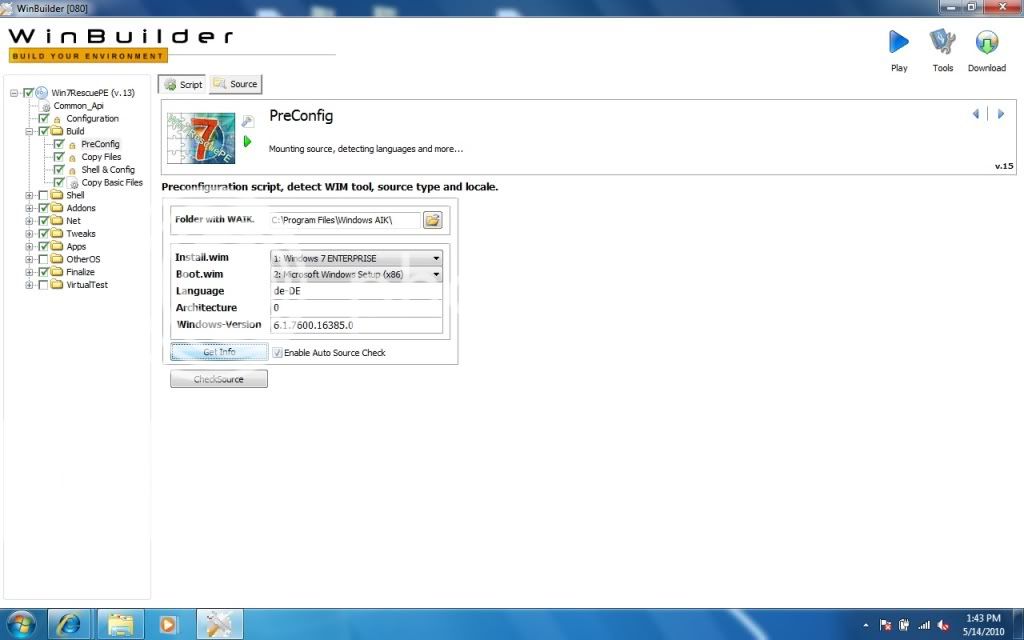The height and width of the screenshot is (640, 1024).
Task: Launch Internet Explorer from taskbar
Action: pos(69,624)
